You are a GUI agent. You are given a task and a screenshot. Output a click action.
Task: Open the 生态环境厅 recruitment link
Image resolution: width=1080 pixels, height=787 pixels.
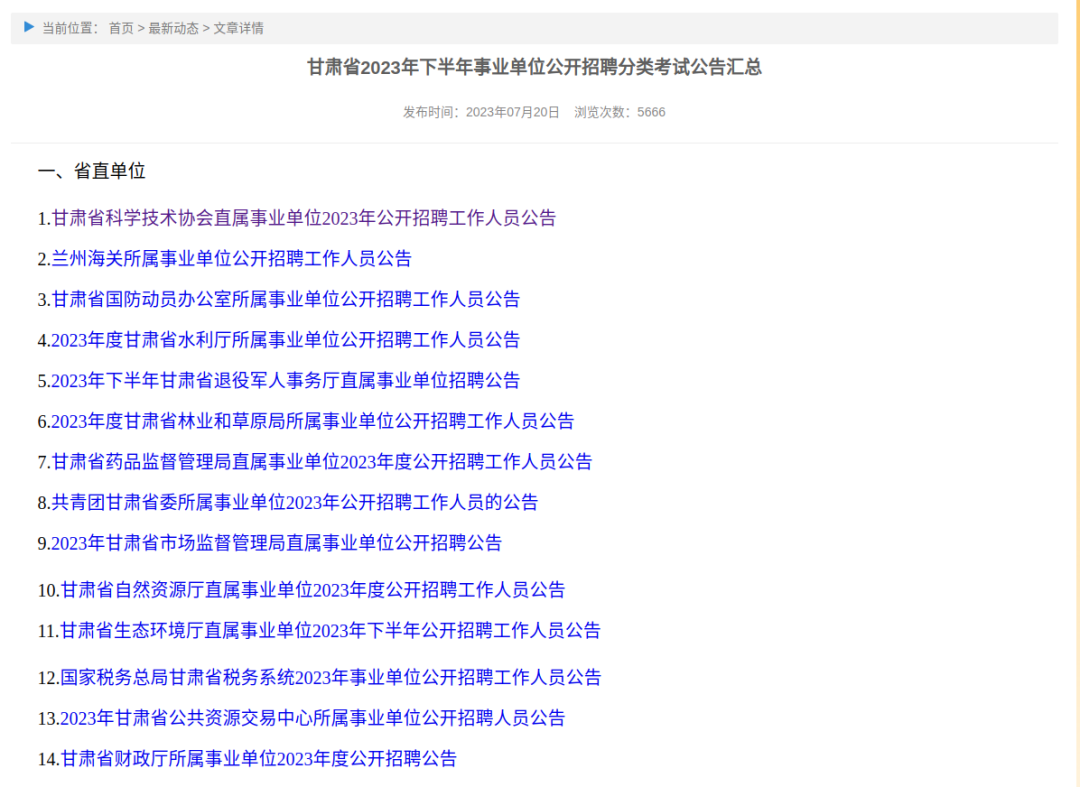[x=325, y=631]
